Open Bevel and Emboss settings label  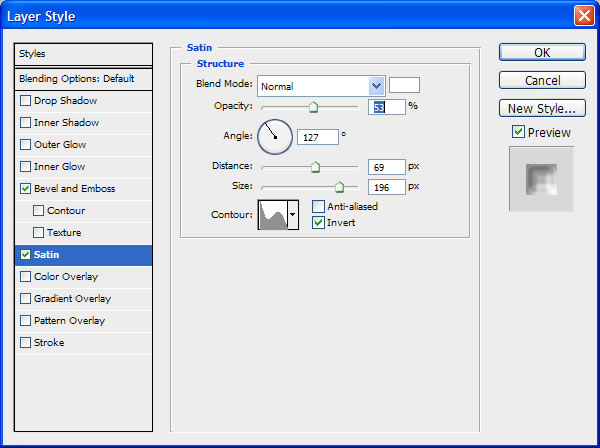click(75, 189)
